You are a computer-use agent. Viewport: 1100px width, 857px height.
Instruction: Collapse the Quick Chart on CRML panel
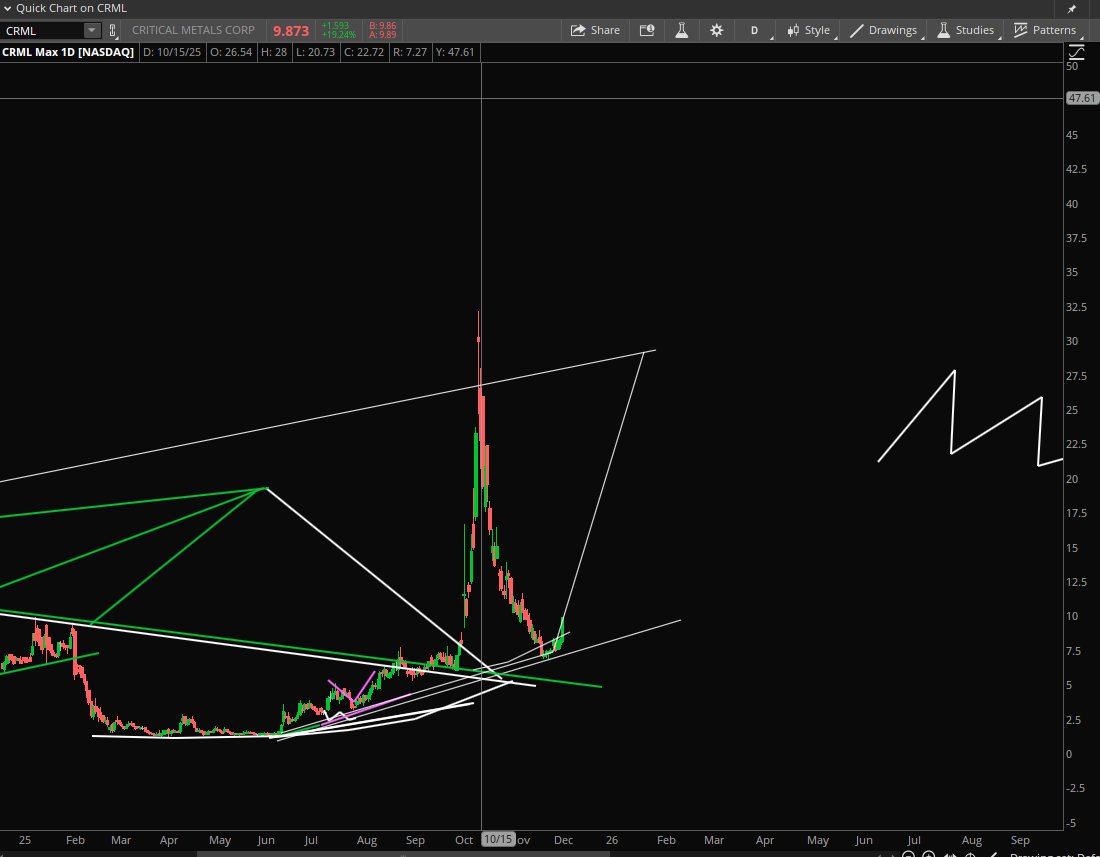(8, 8)
